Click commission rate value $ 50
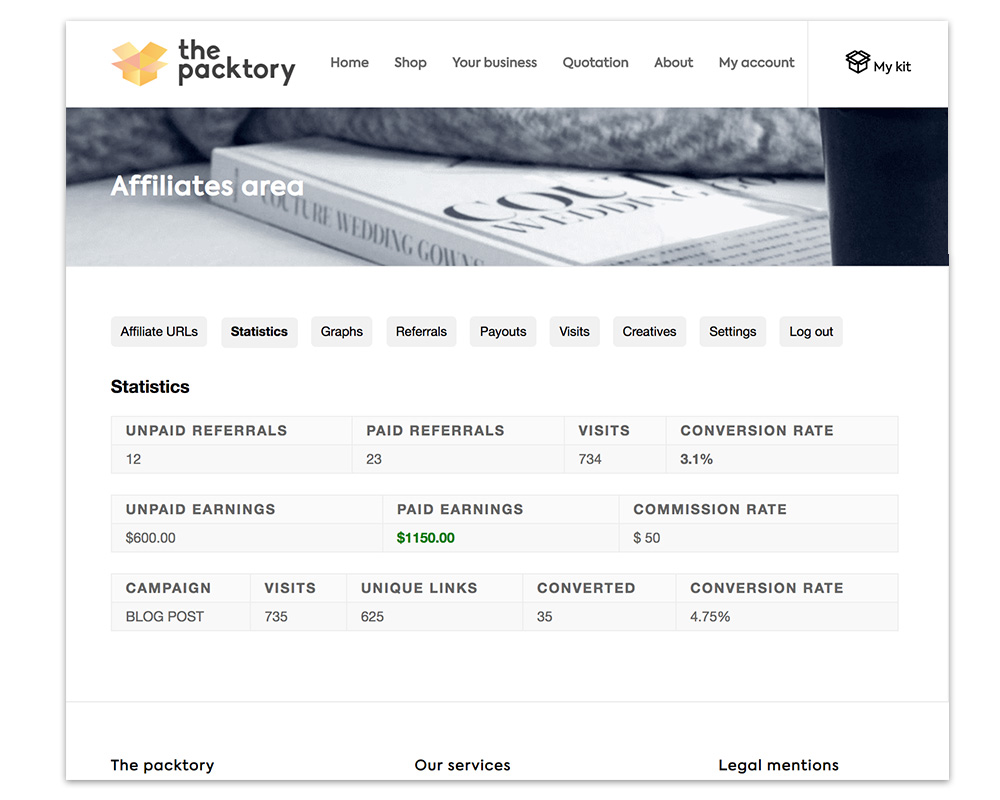This screenshot has height=800, width=1000. pyautogui.click(x=647, y=538)
